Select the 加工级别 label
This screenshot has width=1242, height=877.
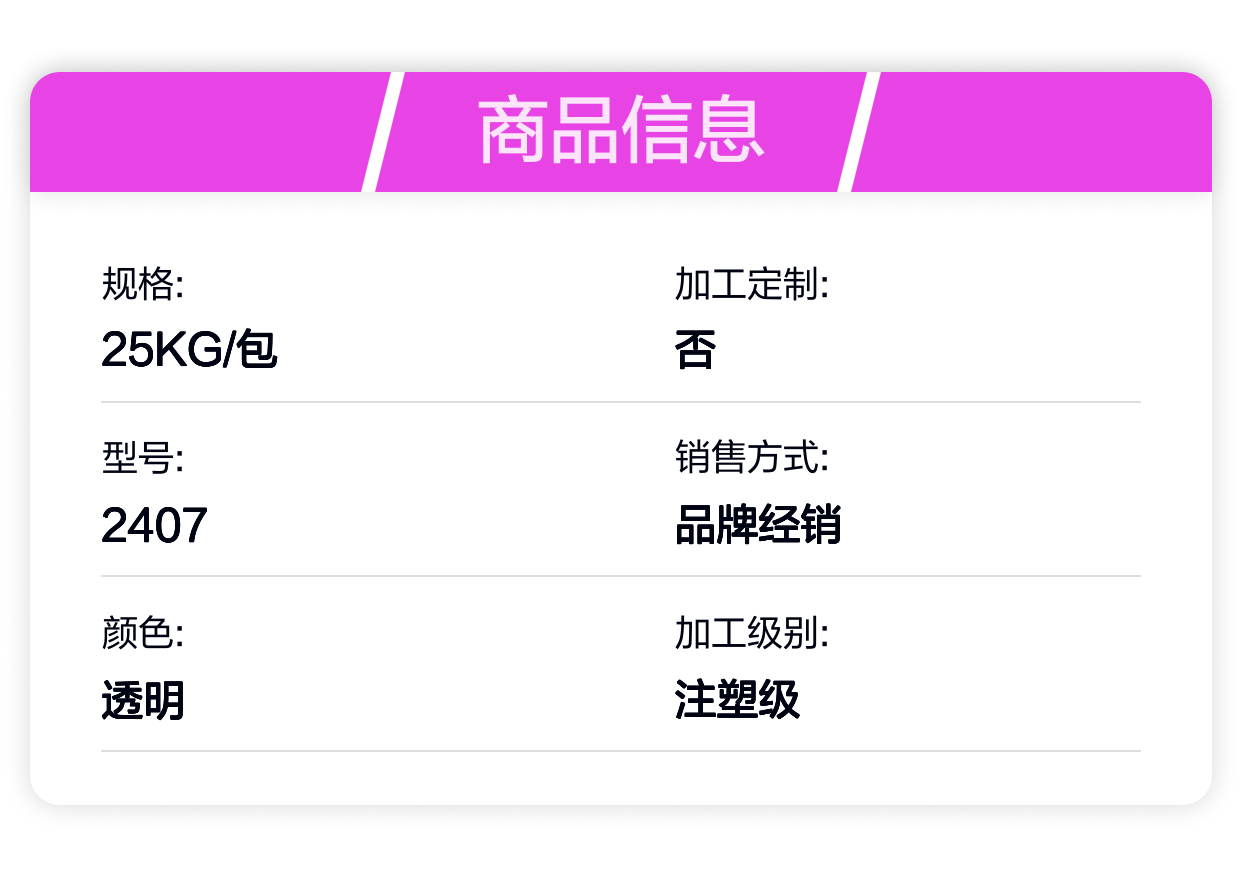pos(752,633)
